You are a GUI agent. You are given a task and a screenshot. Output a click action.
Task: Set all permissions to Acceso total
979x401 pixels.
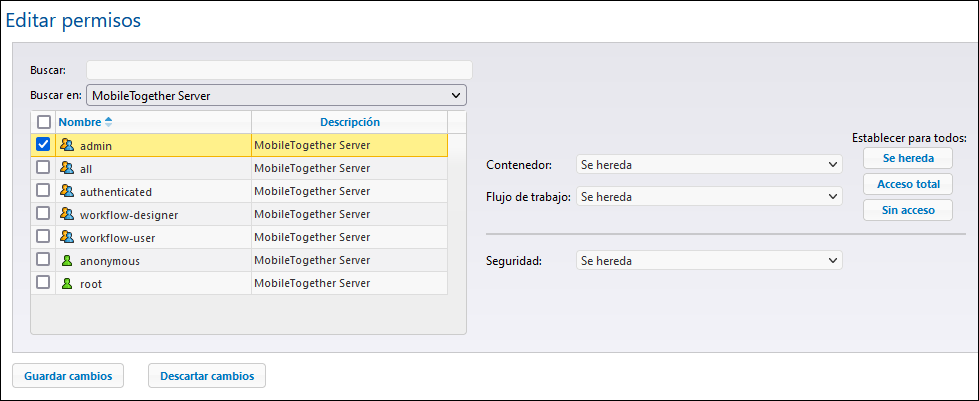point(908,184)
